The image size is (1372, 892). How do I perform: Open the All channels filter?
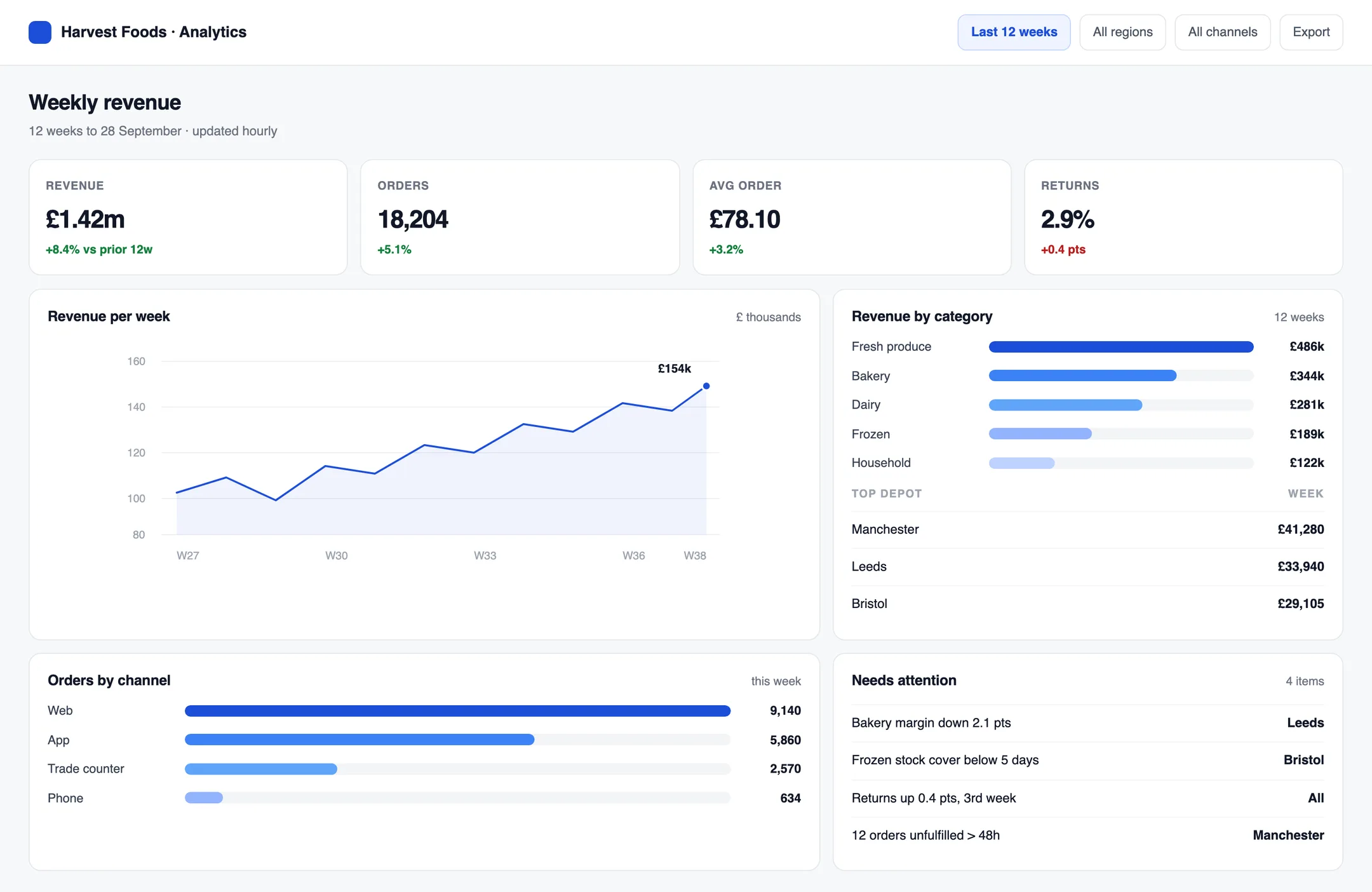point(1222,32)
